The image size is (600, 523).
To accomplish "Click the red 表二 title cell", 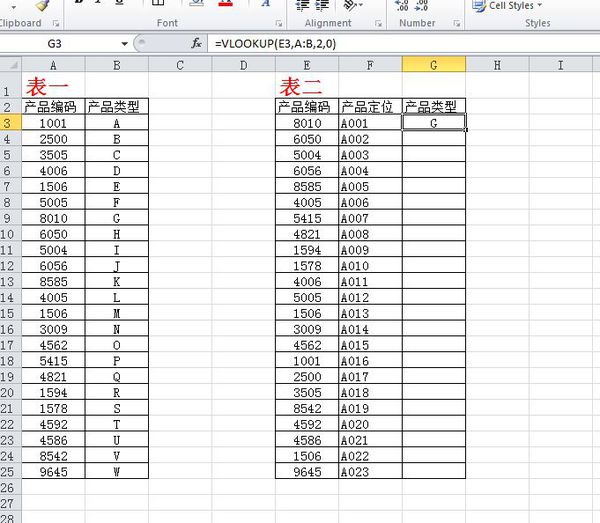I will pyautogui.click(x=307, y=85).
